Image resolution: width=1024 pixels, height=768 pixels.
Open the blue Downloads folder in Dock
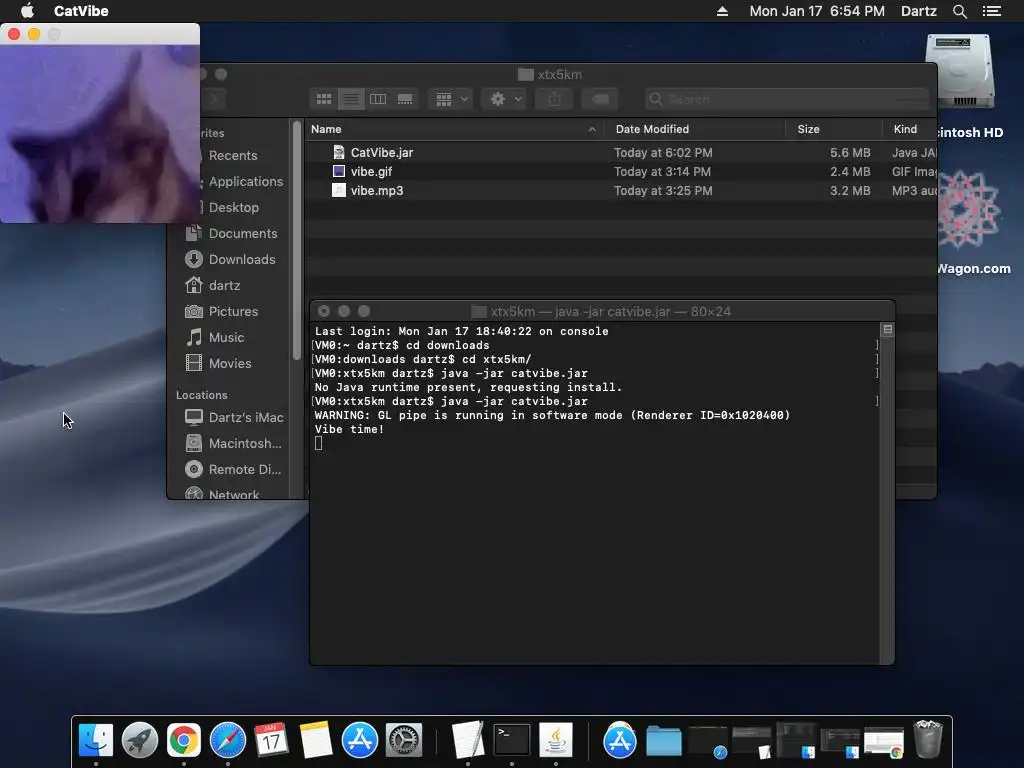(664, 741)
